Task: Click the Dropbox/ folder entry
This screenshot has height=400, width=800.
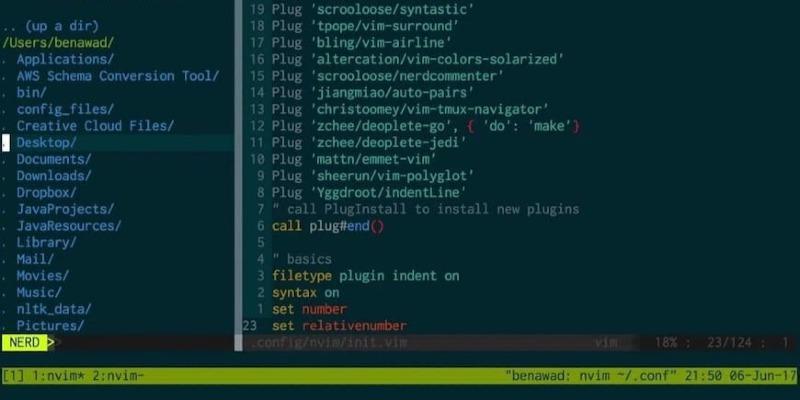Action: [x=46, y=193]
